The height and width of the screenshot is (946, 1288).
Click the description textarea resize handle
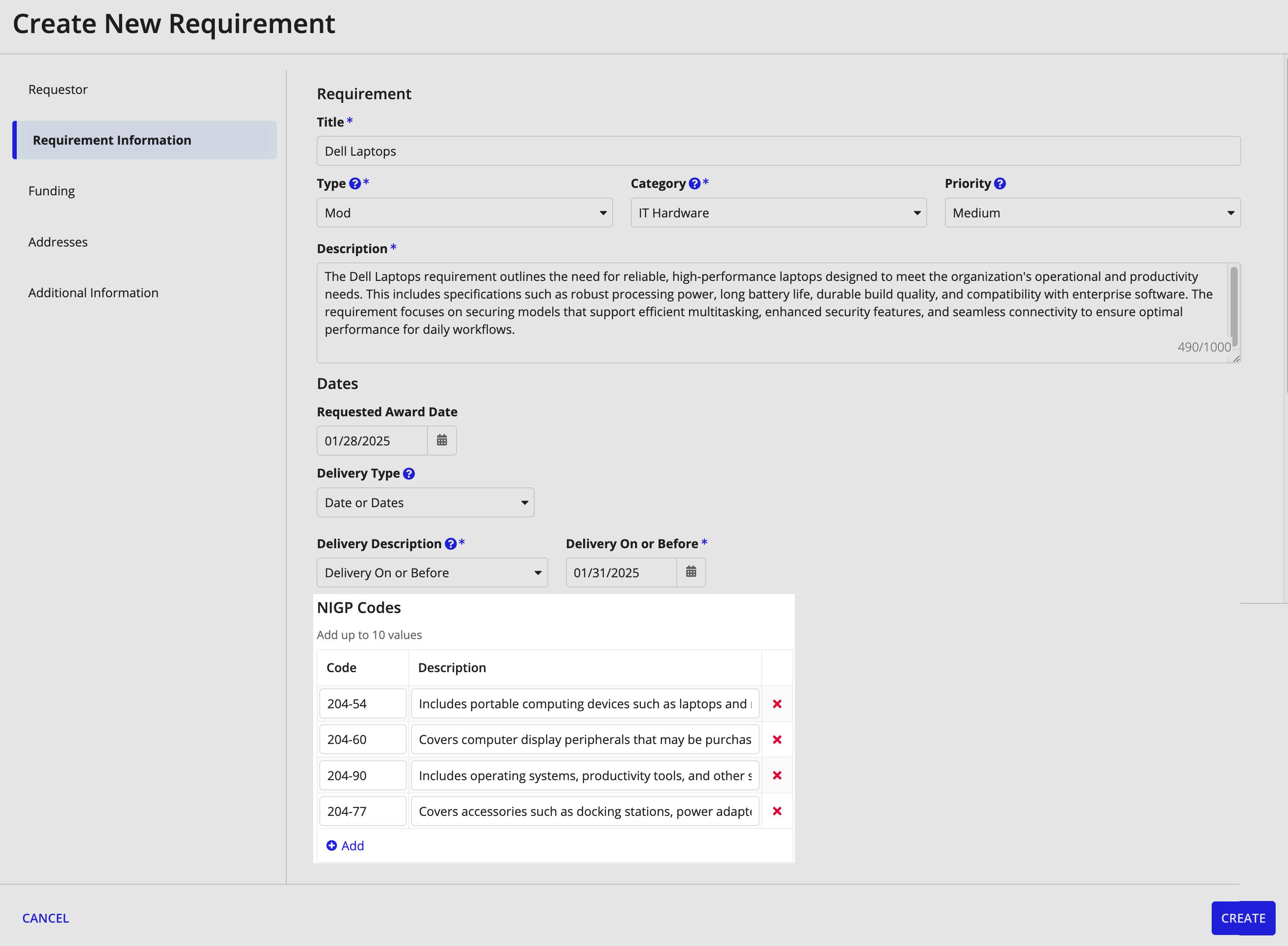pyautogui.click(x=1236, y=359)
